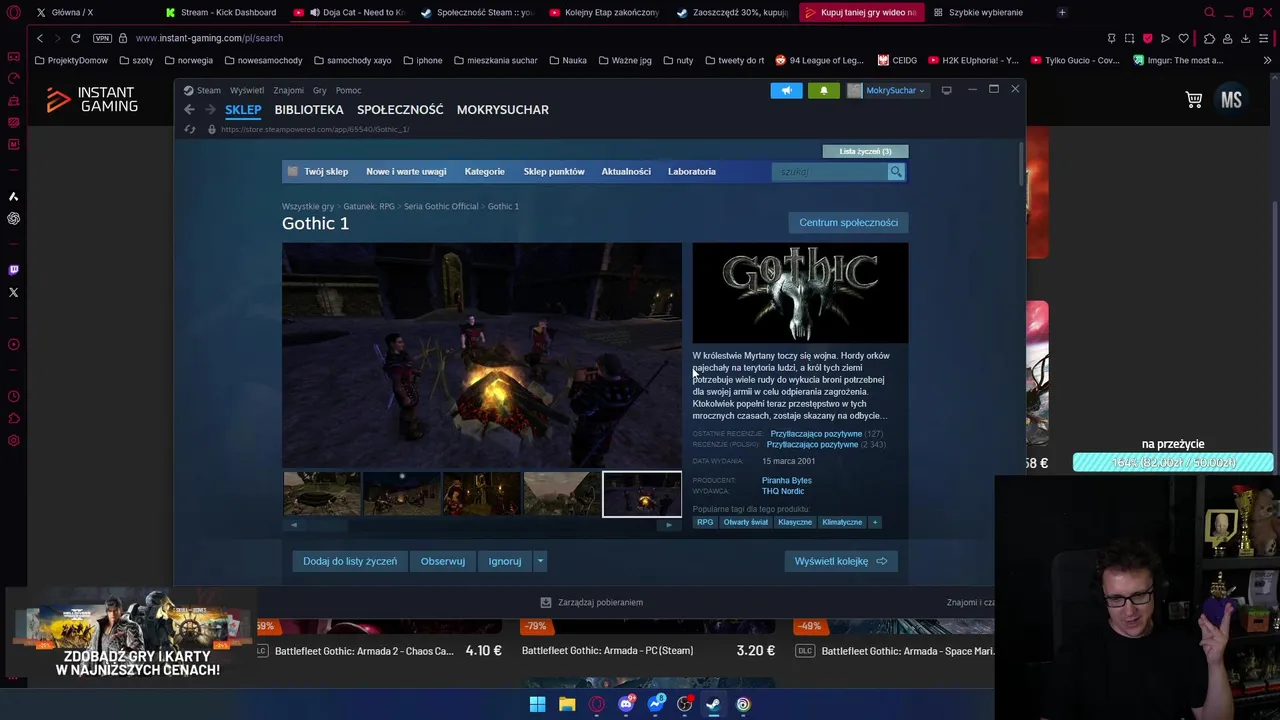Reload the Steam store page

(190, 129)
